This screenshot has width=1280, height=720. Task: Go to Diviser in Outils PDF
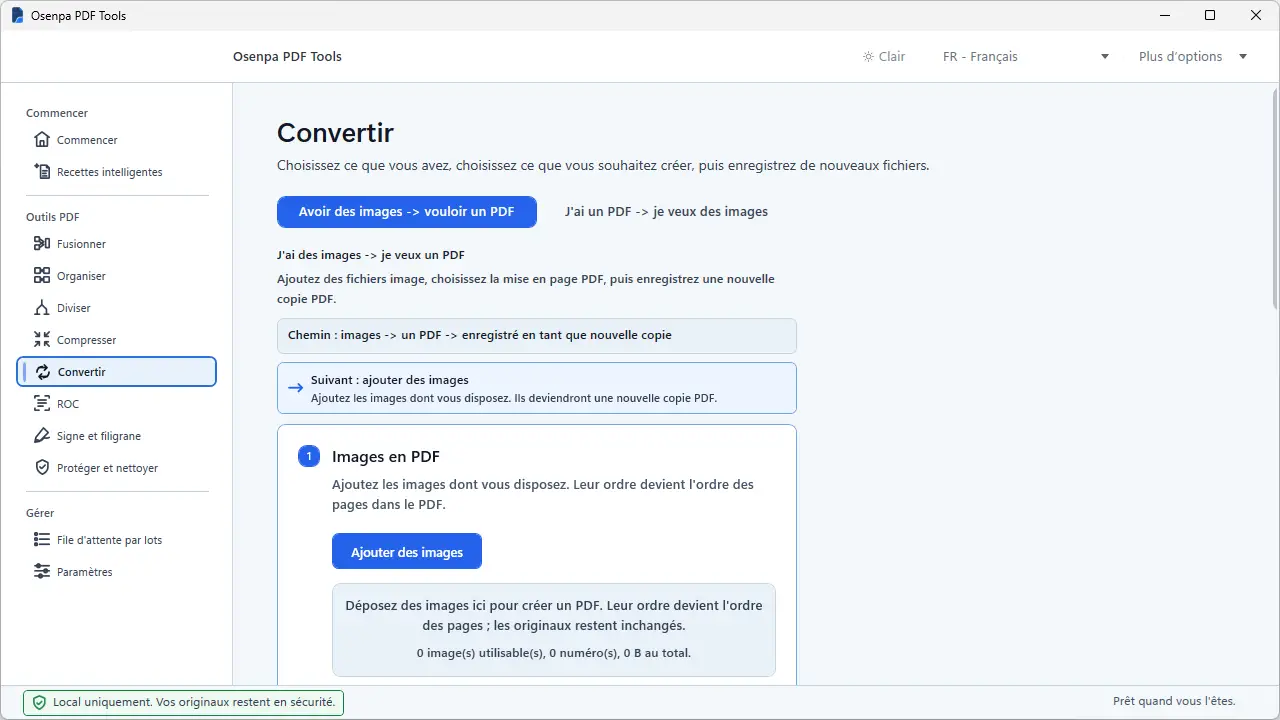point(117,308)
